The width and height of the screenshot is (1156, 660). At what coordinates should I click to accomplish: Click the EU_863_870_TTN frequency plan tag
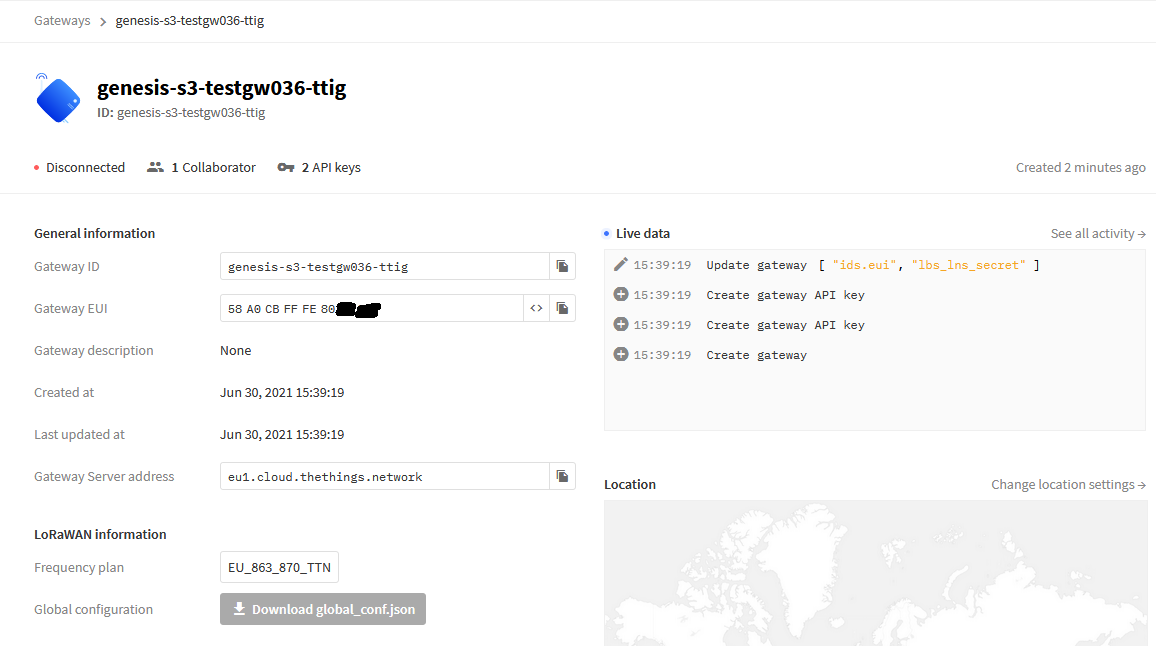(x=279, y=568)
